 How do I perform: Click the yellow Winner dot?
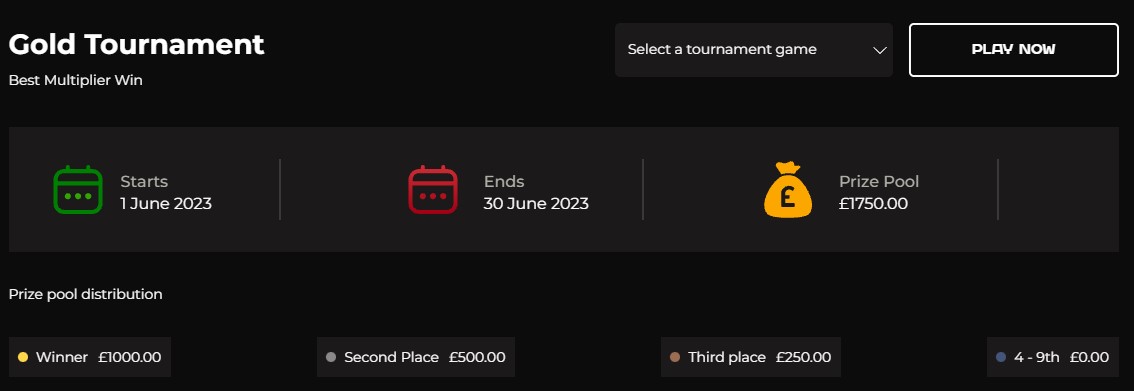click(22, 357)
